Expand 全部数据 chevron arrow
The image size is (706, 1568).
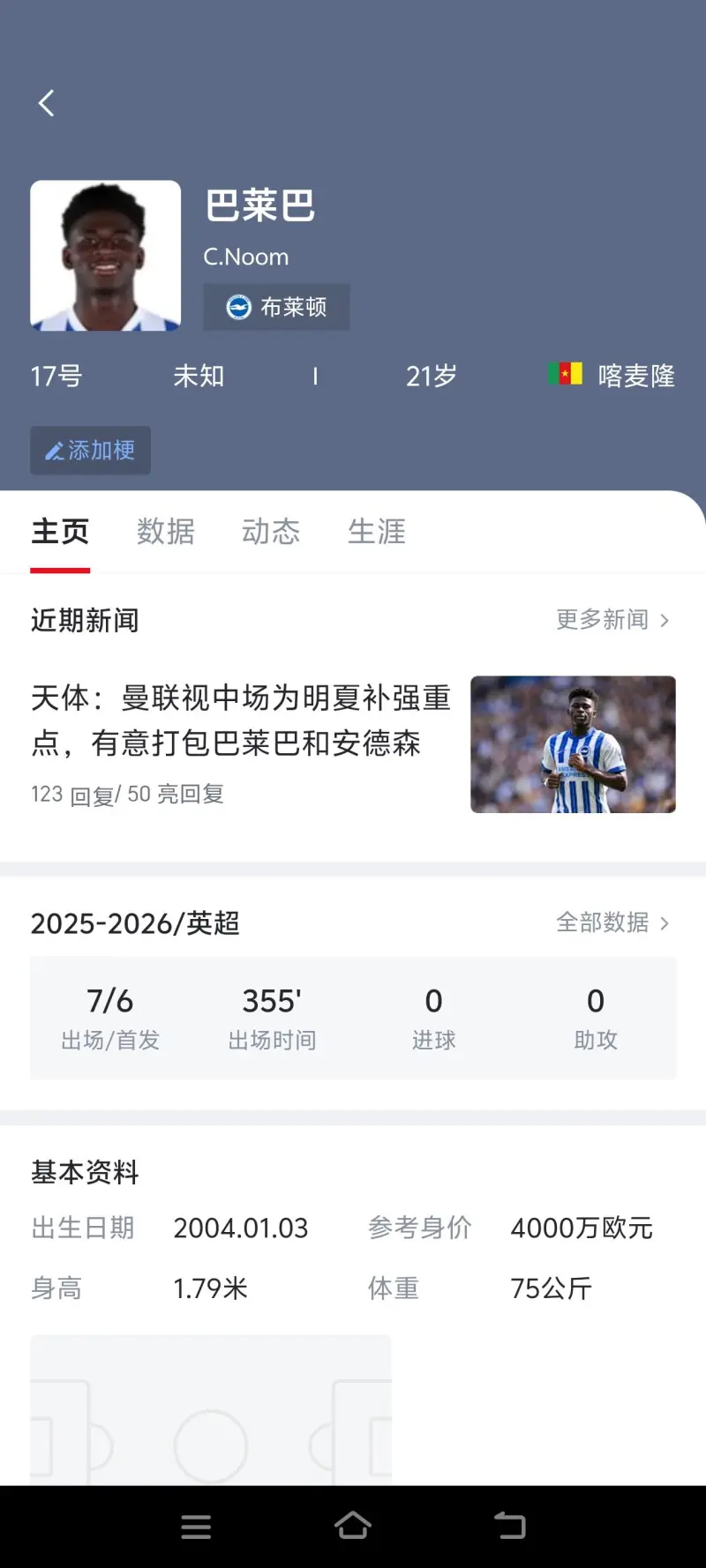click(665, 923)
